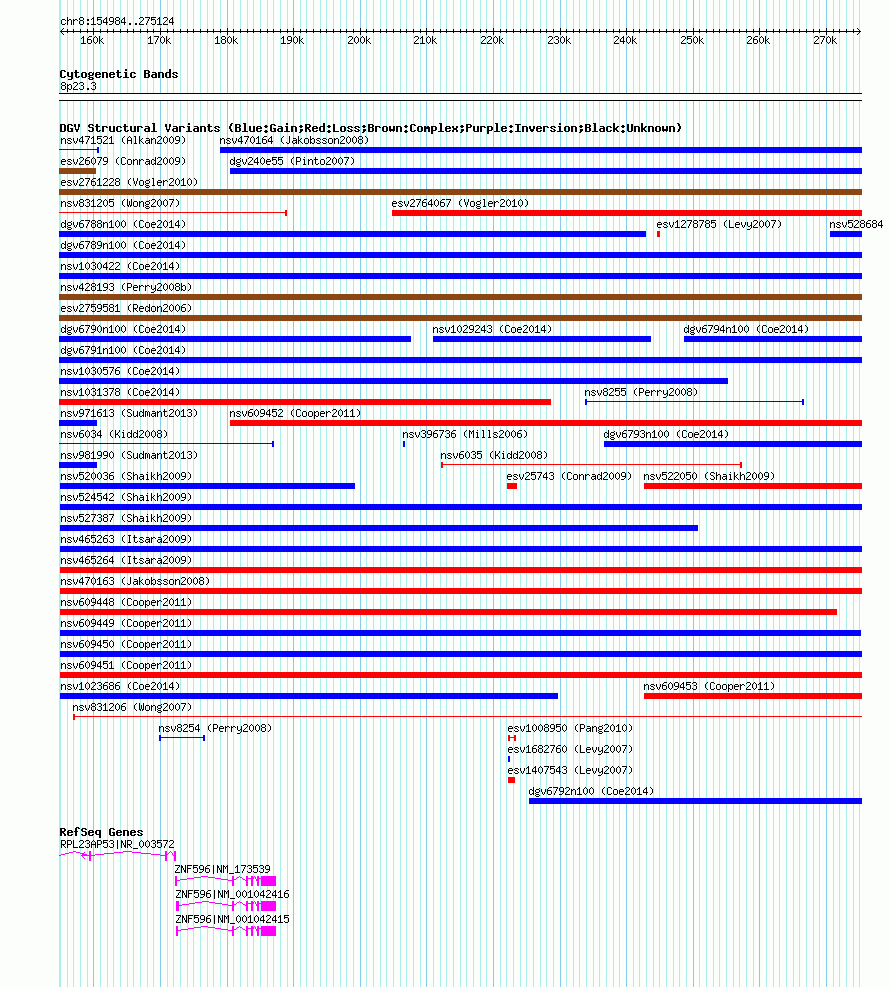The image size is (890, 987).
Task: Click the ZNF596|NM_173539 gene label
Action: (222, 869)
